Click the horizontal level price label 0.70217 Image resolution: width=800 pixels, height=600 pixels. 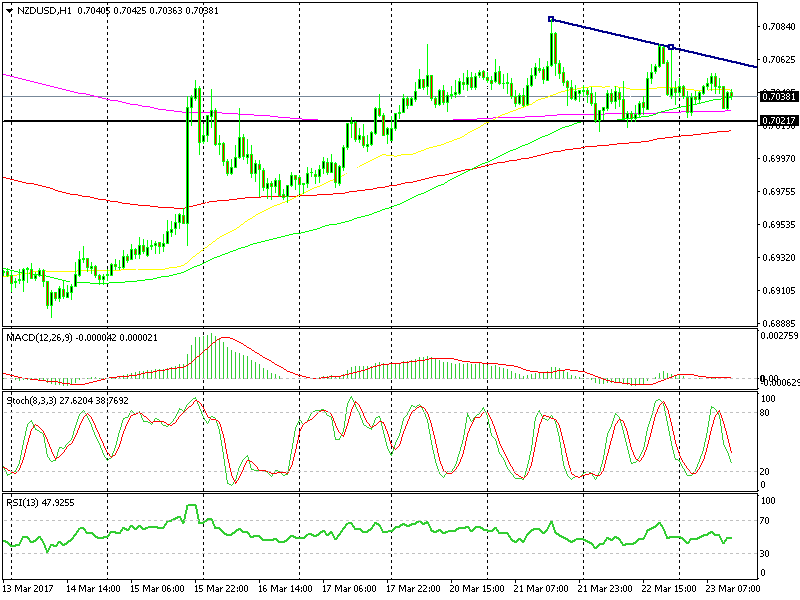coord(778,121)
